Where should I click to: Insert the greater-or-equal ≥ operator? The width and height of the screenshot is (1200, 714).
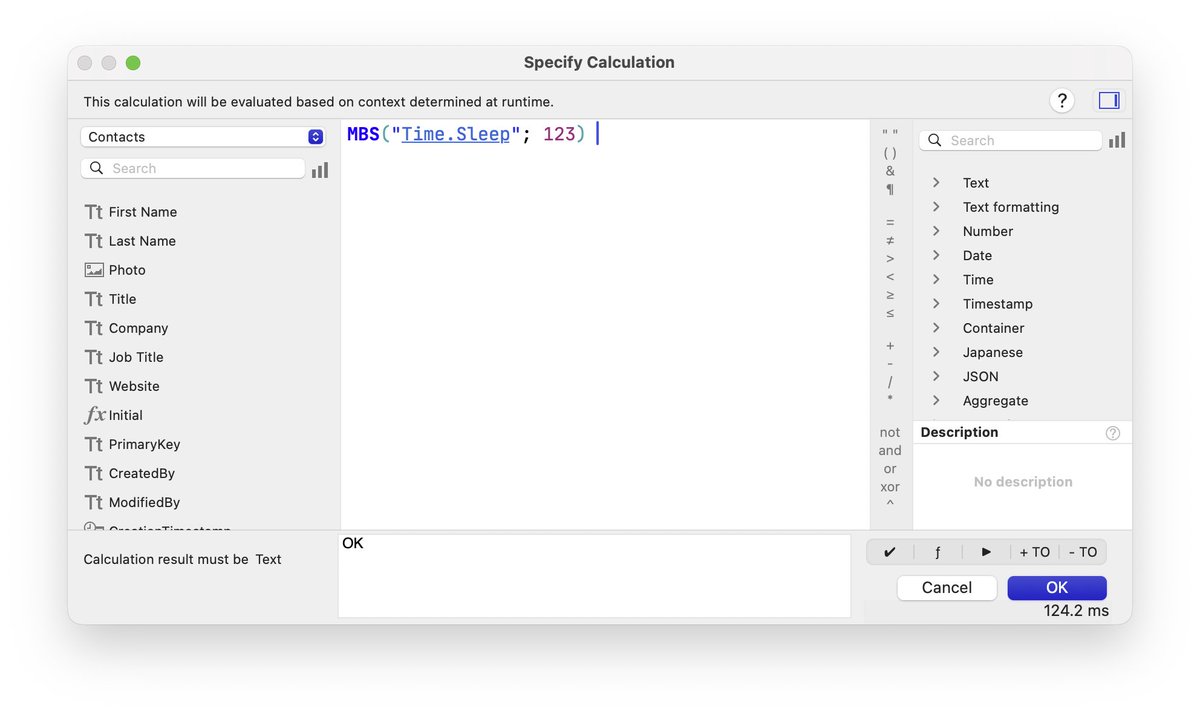[890, 294]
